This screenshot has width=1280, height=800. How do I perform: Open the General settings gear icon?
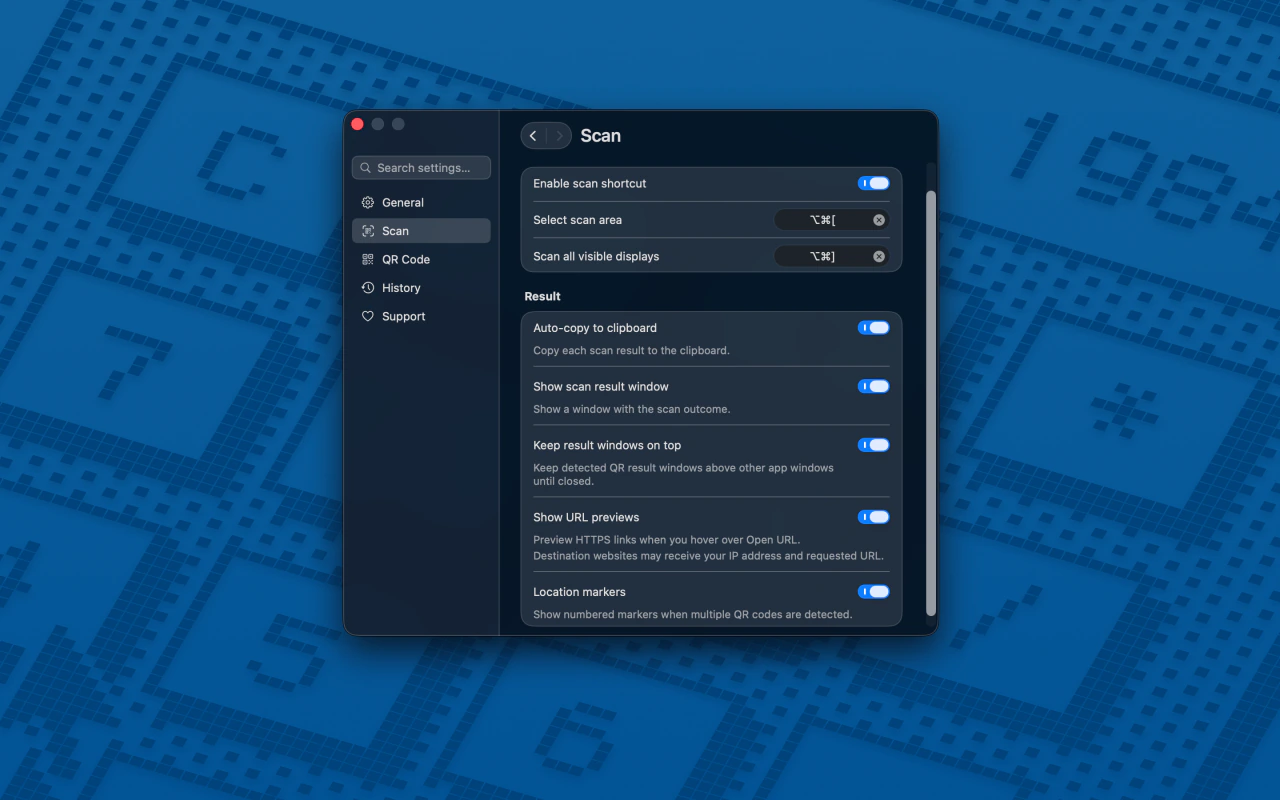click(368, 202)
